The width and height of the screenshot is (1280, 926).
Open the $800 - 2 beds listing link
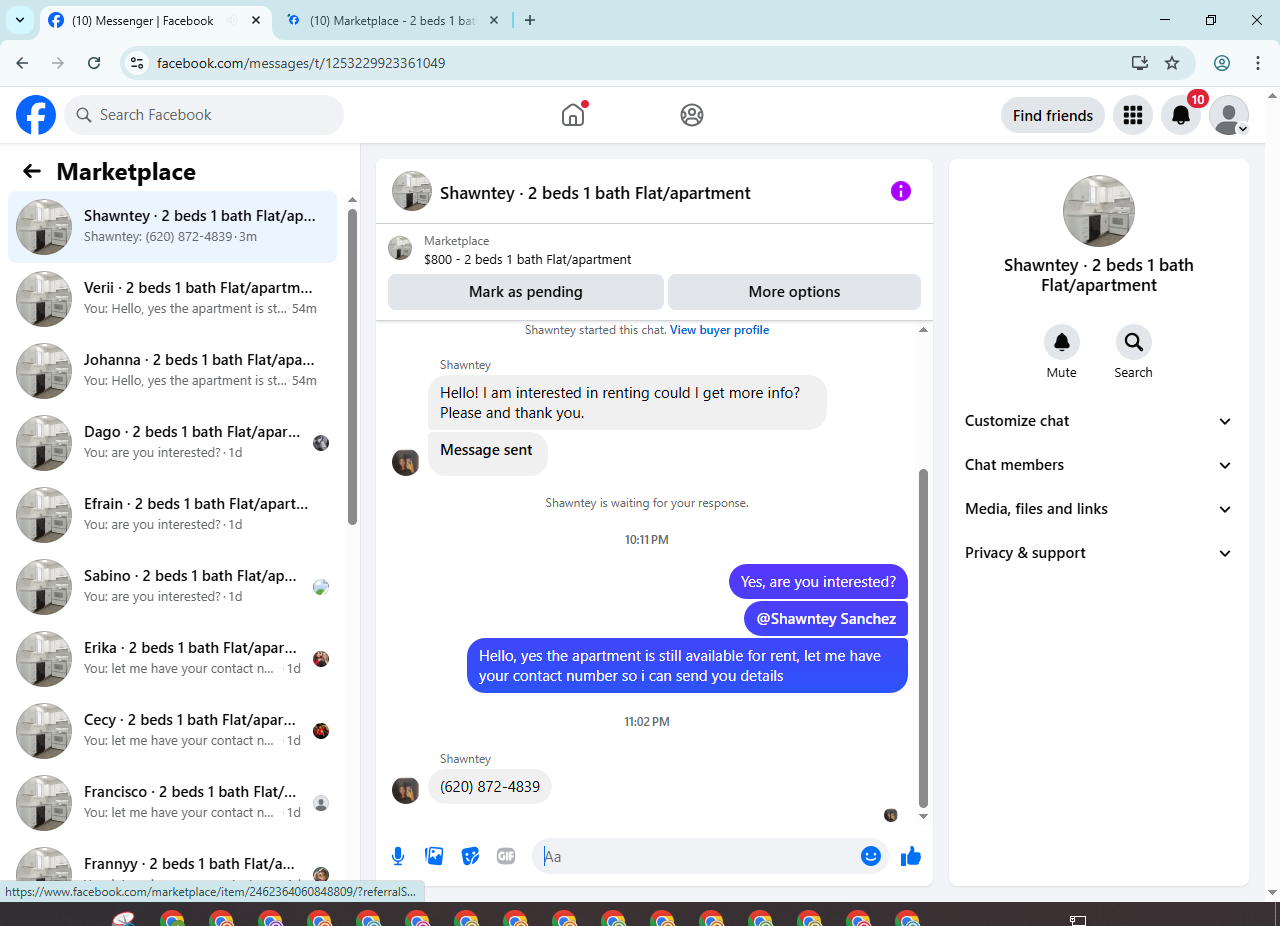528,260
